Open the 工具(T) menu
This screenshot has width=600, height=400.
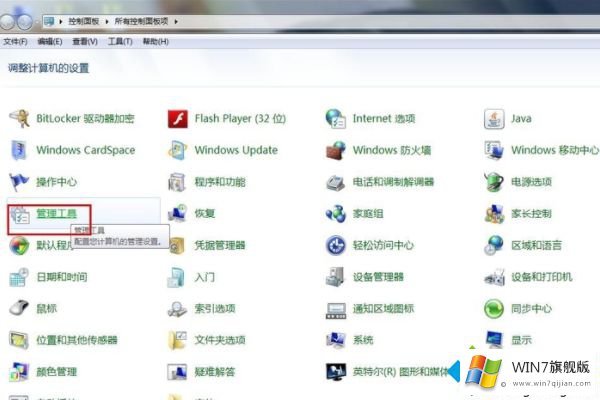coord(120,41)
